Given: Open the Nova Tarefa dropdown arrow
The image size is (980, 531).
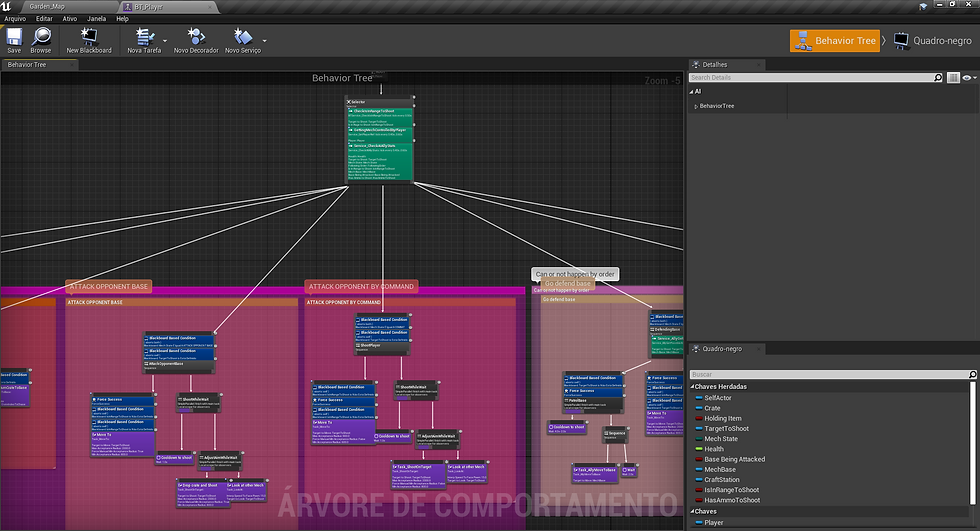Looking at the screenshot, I should 165,41.
